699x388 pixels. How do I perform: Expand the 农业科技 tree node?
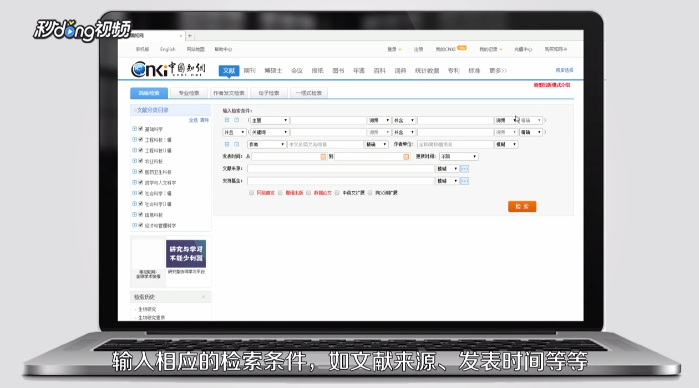pyautogui.click(x=134, y=161)
